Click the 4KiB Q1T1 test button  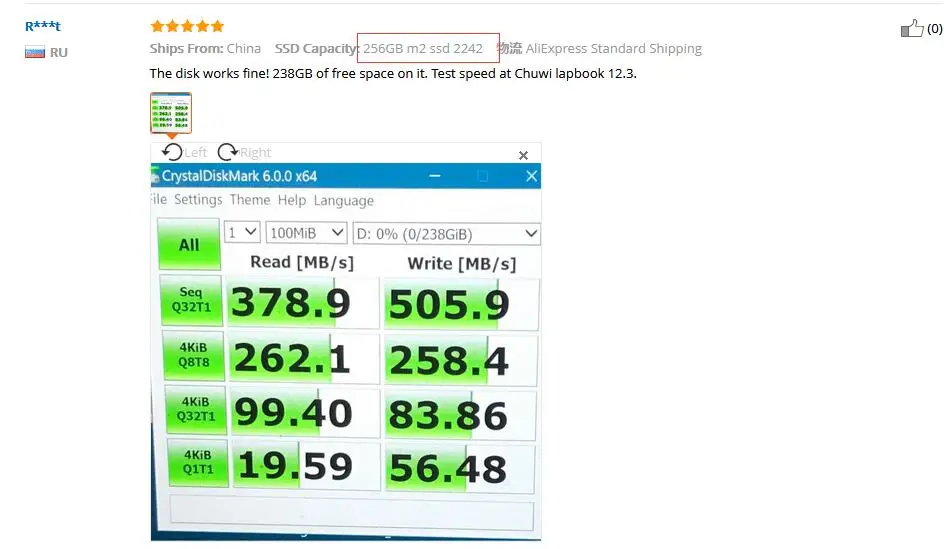pyautogui.click(x=198, y=462)
